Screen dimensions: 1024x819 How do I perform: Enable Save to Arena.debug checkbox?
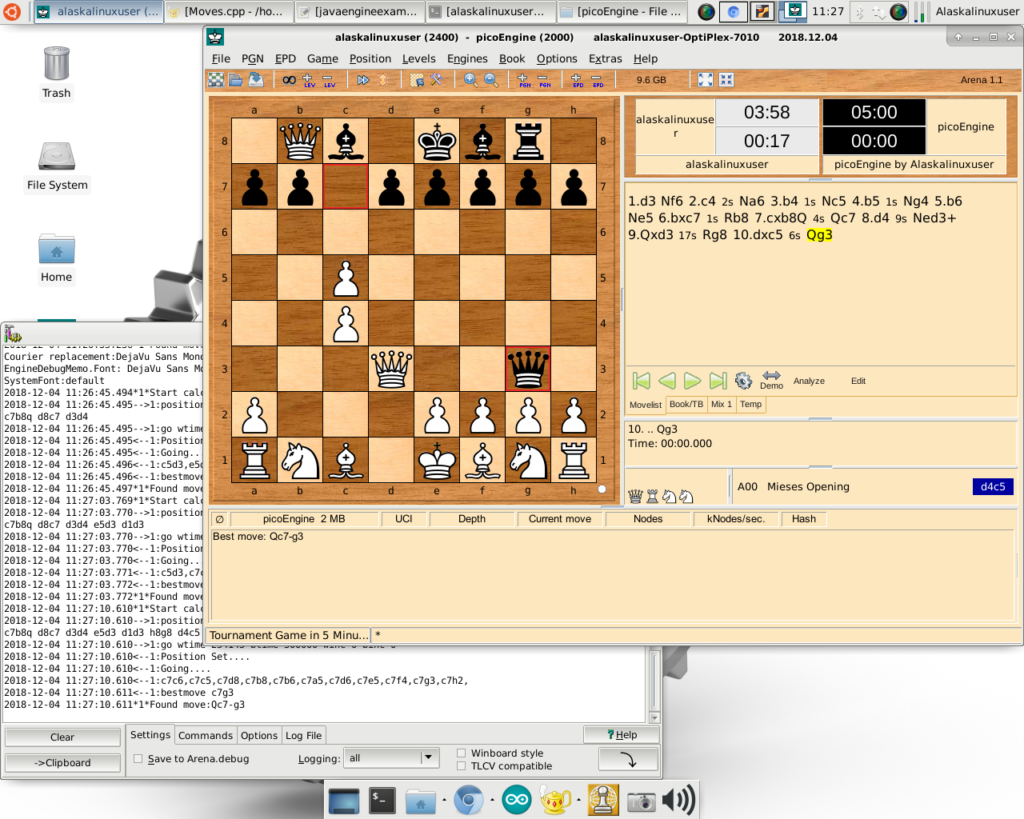click(x=138, y=759)
